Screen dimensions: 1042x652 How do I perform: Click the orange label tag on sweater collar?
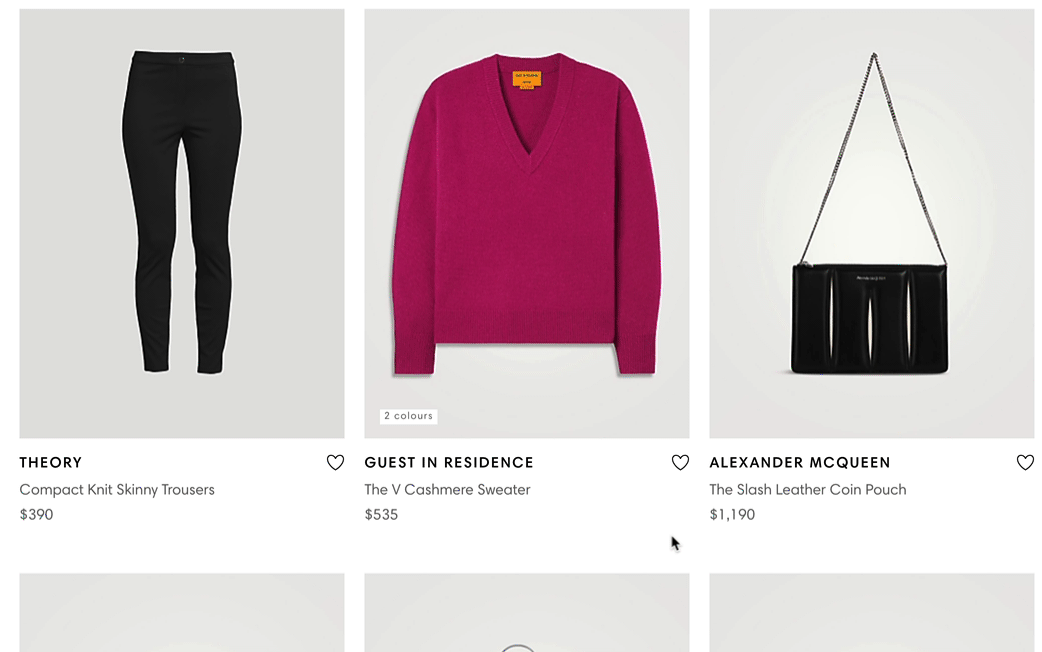526,79
